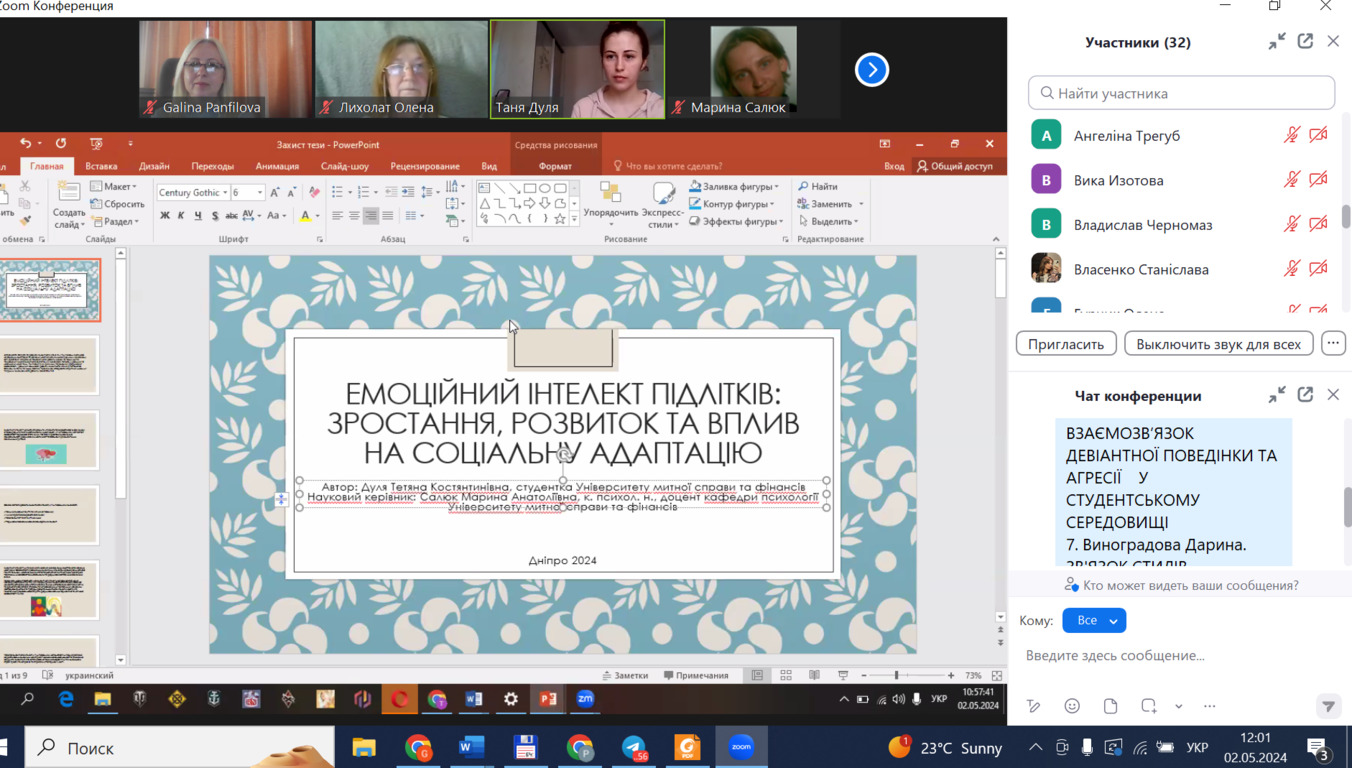Toggle bold Ж formatting
Screen dimensions: 1352x768
[164, 216]
